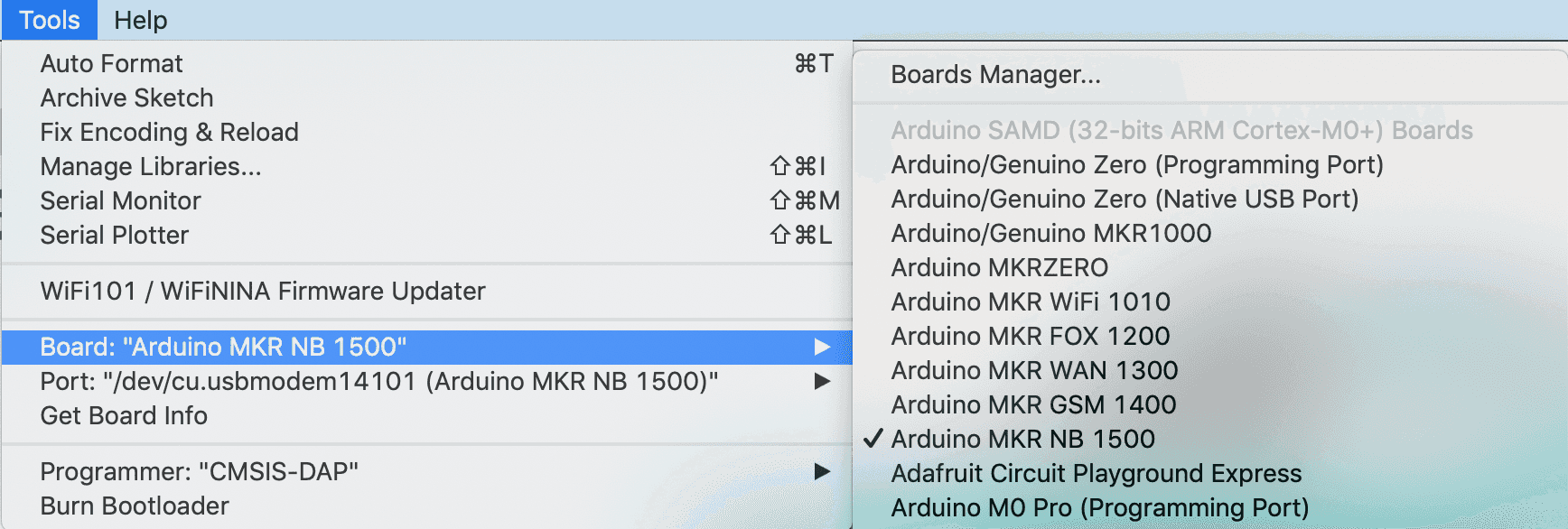The image size is (1568, 529).
Task: Open the Tools menu
Action: coord(50,20)
